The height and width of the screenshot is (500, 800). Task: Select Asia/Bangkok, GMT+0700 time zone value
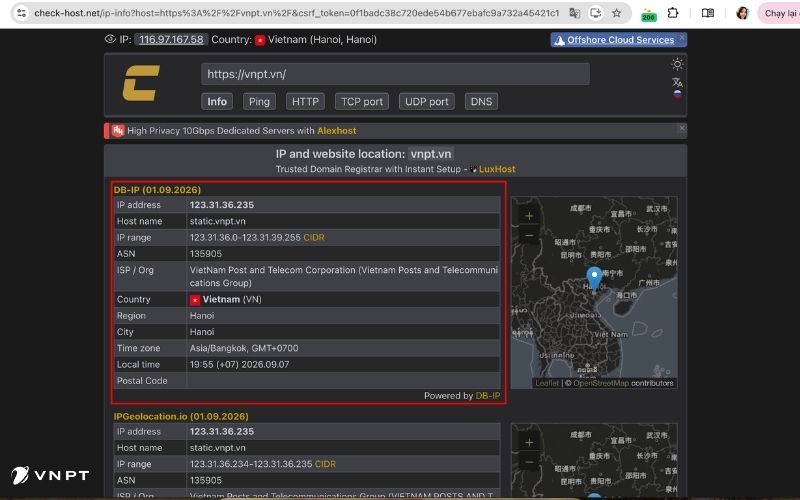point(244,348)
